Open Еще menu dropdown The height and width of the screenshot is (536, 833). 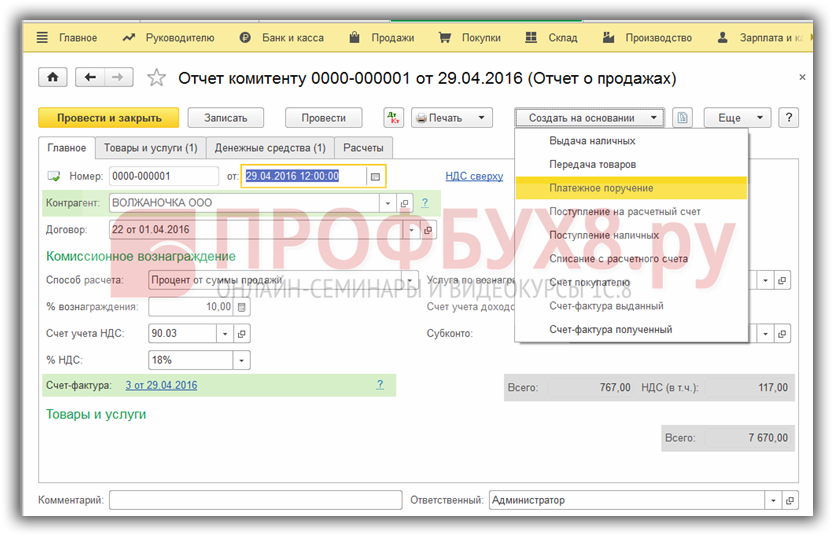737,118
